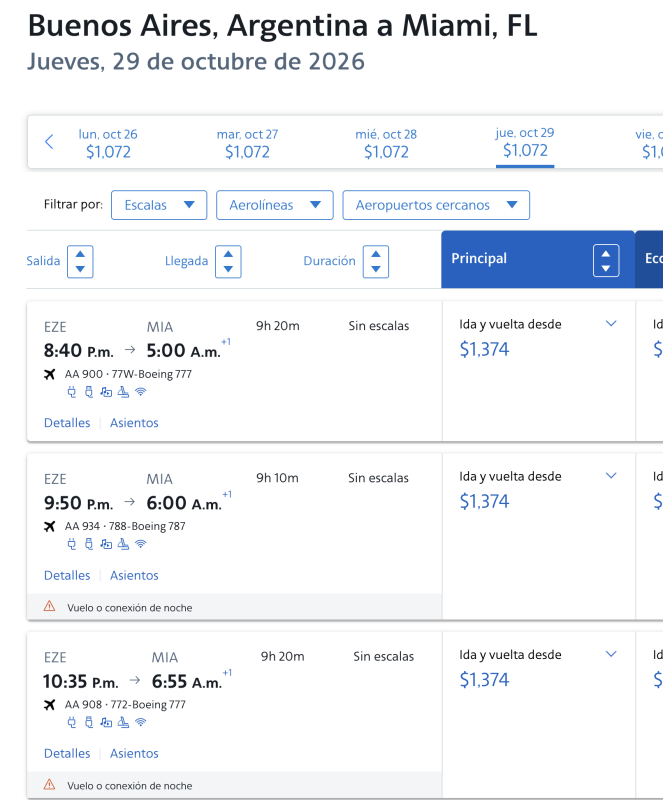Viewport: 663px width, 800px height.
Task: Open Detalles for the 8:40 P.M. flight
Action: coord(67,423)
